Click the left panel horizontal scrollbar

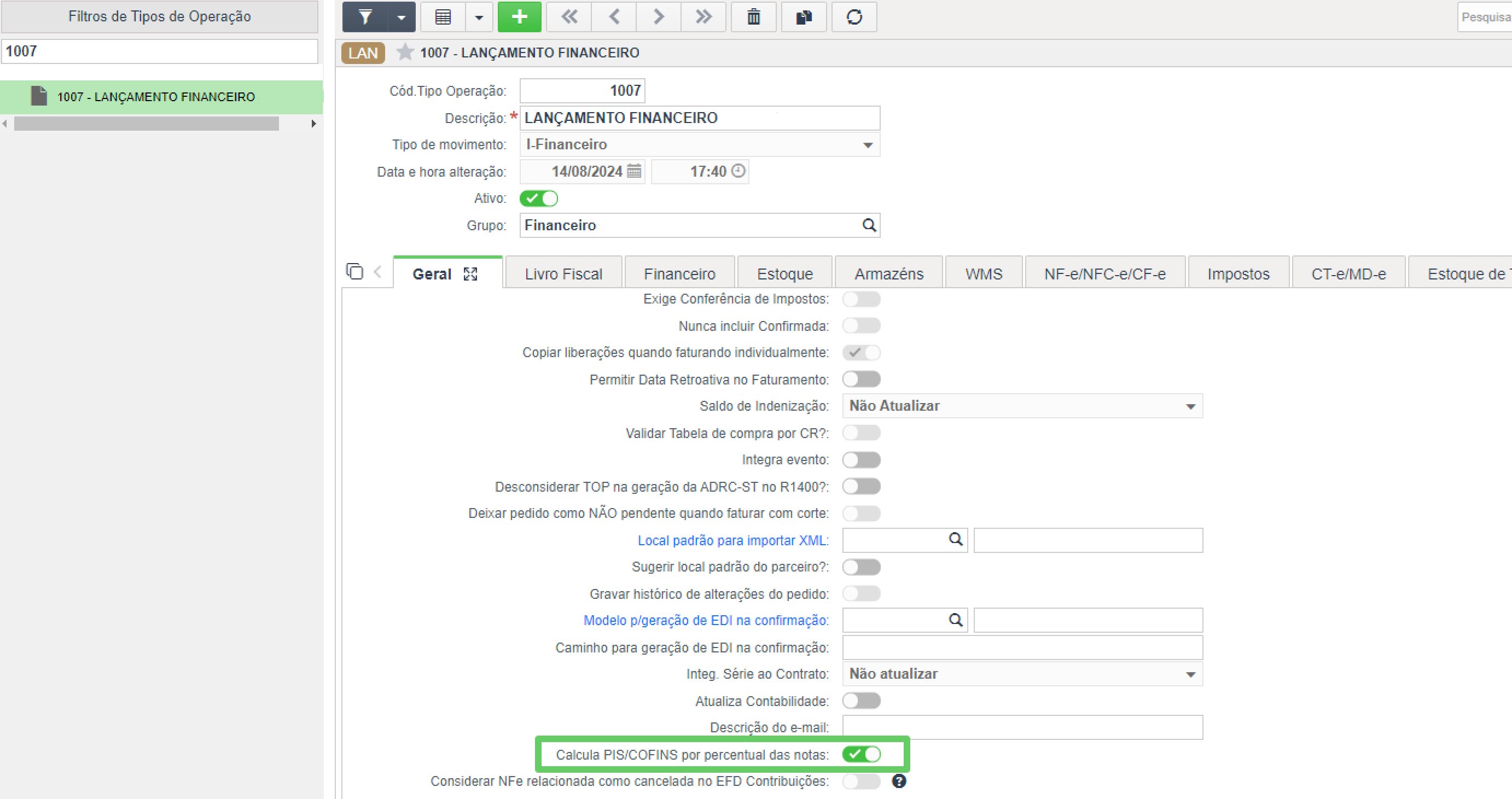[146, 124]
